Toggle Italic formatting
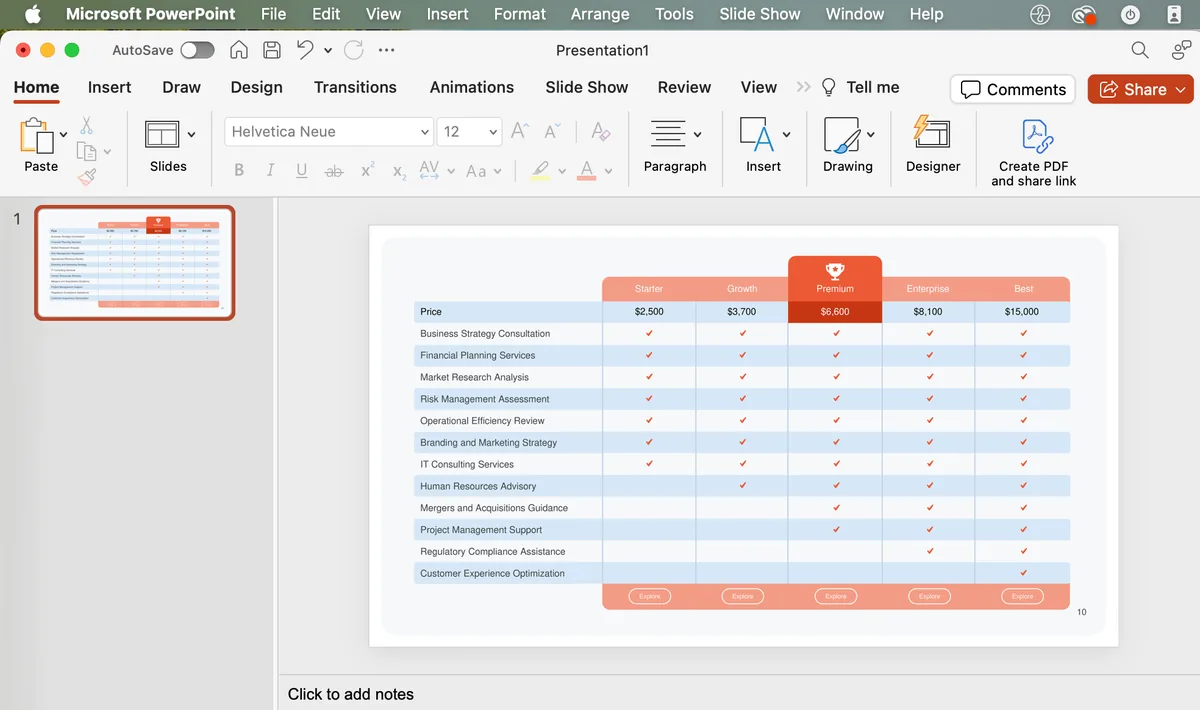This screenshot has height=710, width=1200. click(270, 170)
